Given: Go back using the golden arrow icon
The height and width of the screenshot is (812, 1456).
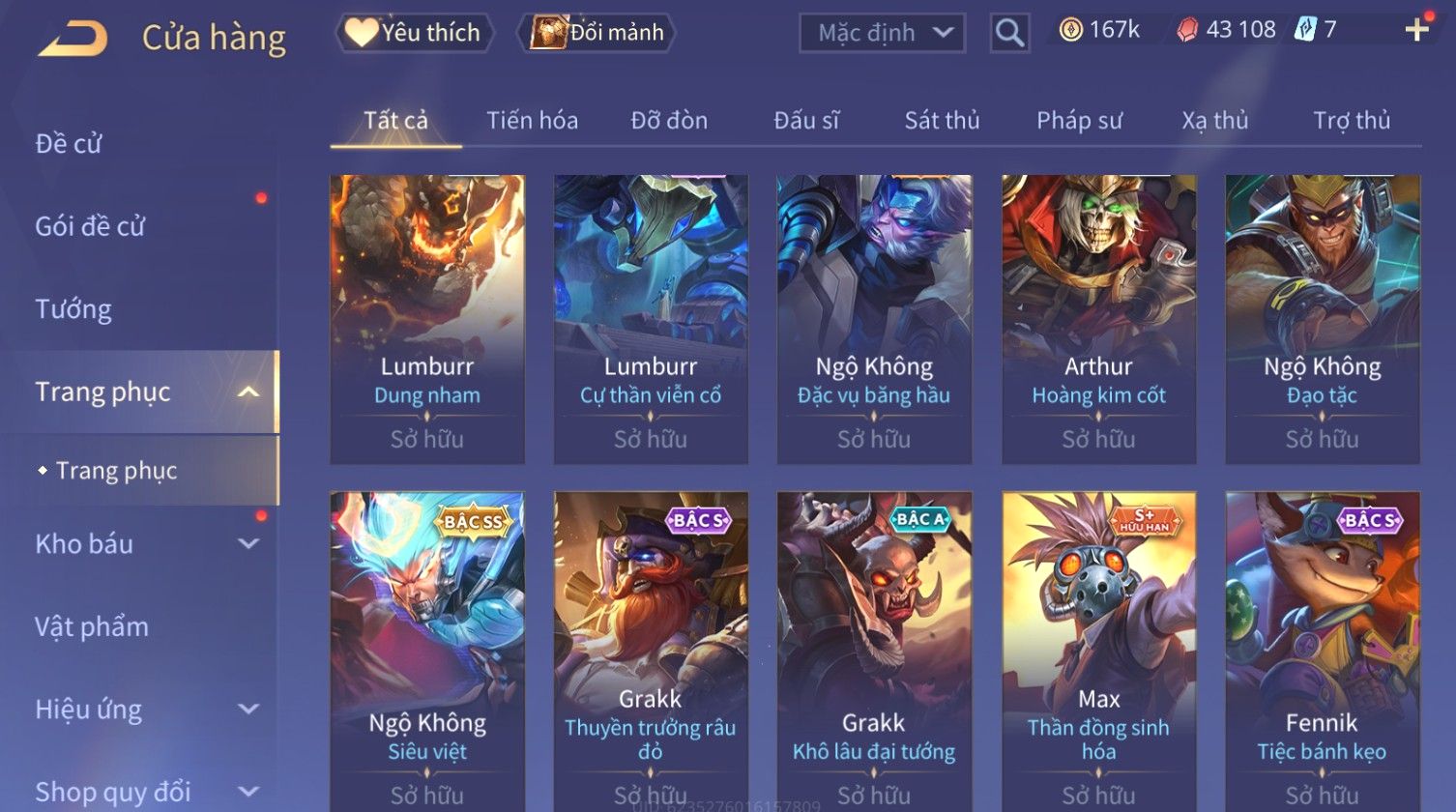Looking at the screenshot, I should pyautogui.click(x=73, y=39).
